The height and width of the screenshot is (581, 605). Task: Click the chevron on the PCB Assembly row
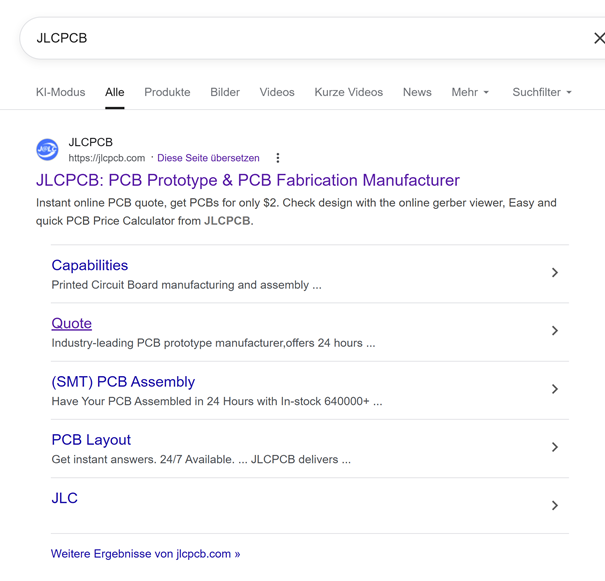[x=555, y=389]
